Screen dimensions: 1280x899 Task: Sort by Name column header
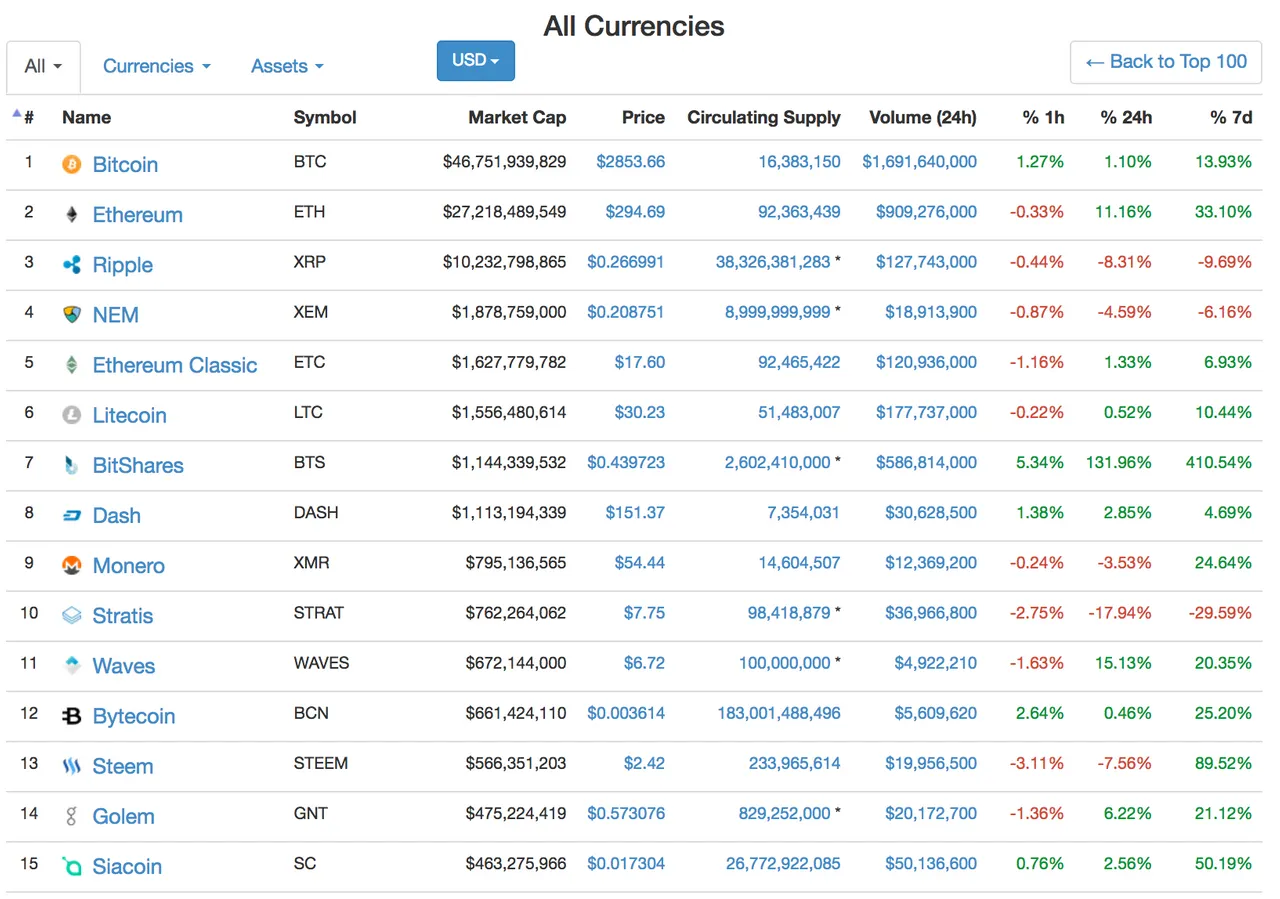pos(87,117)
